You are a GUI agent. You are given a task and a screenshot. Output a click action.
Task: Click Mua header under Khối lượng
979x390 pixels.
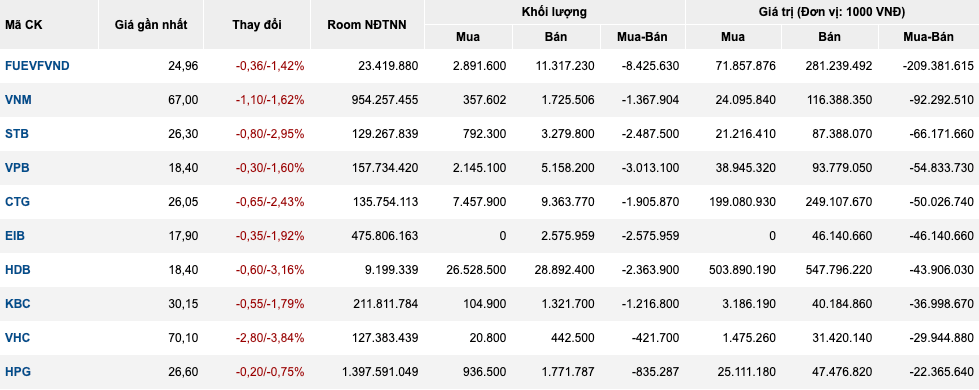[468, 37]
